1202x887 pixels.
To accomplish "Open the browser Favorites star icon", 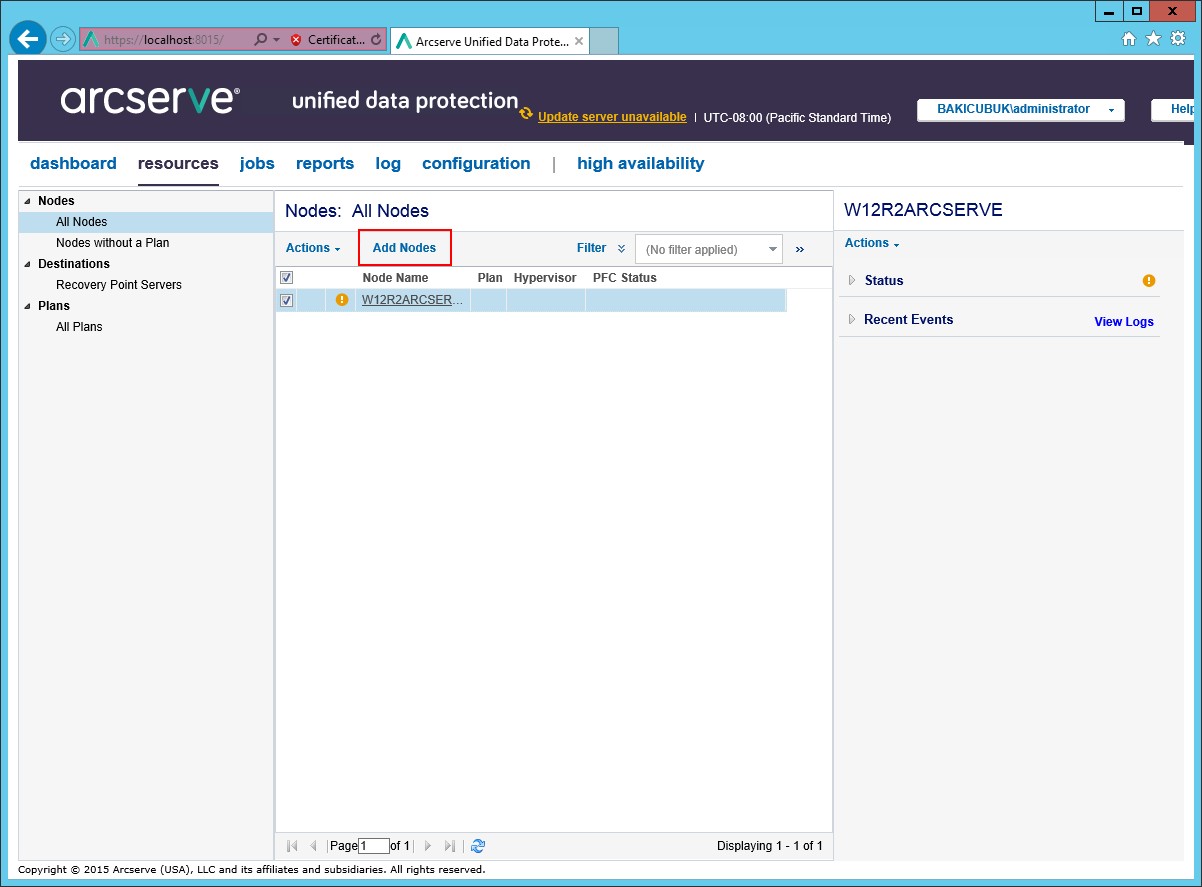I will point(1153,39).
